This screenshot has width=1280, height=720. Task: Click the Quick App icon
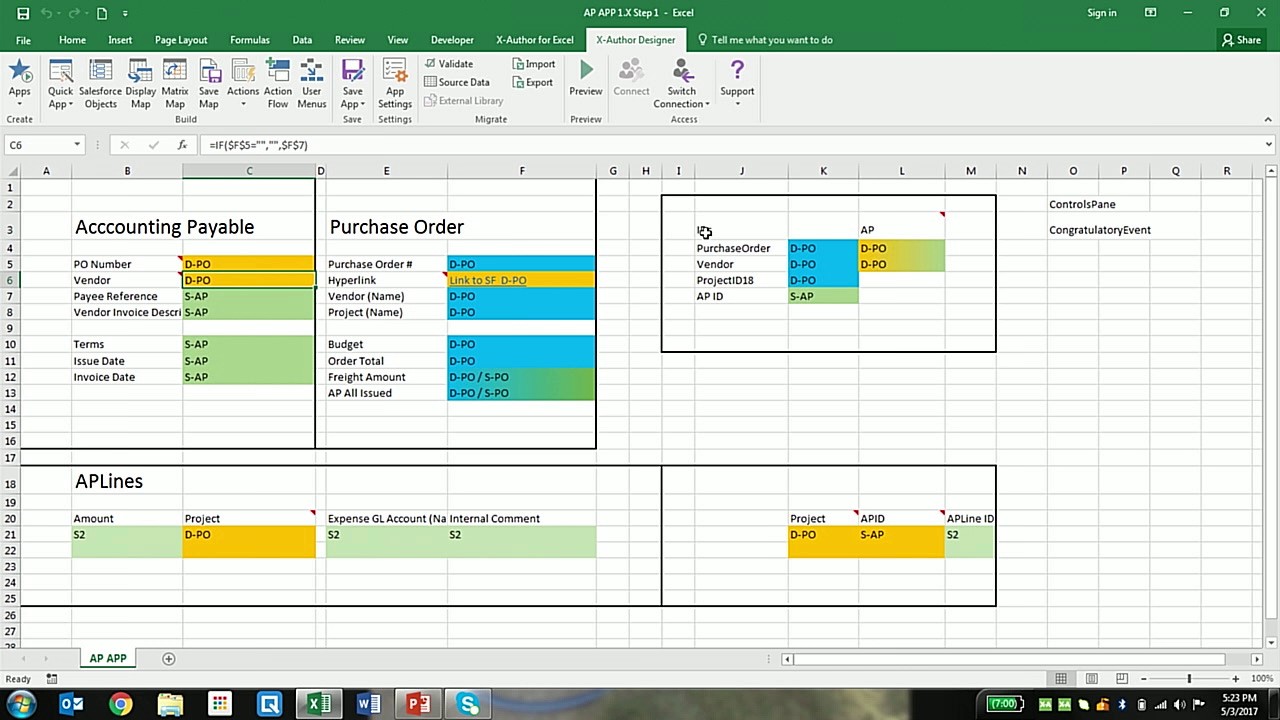coord(60,73)
